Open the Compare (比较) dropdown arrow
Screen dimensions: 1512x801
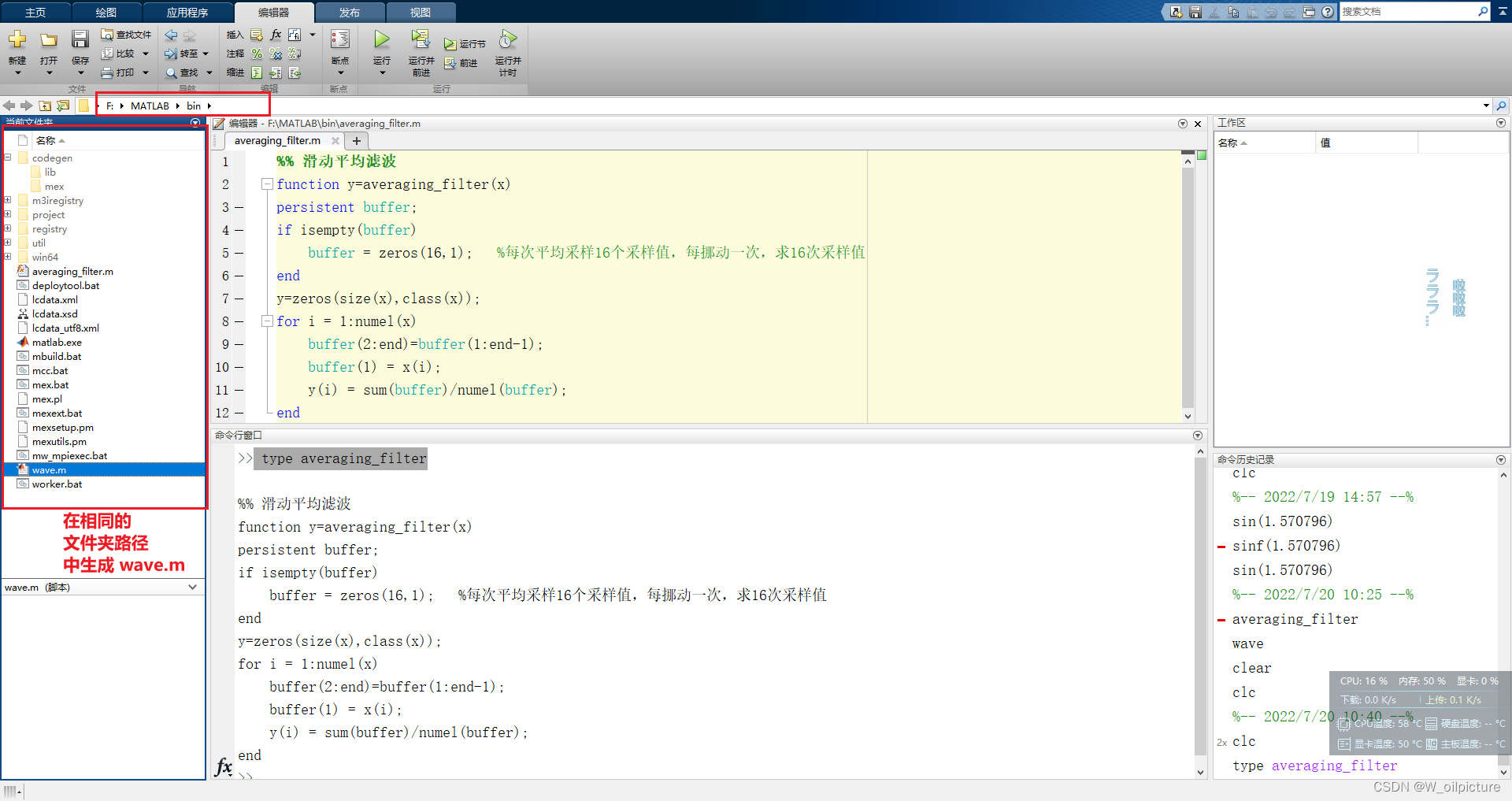point(145,54)
